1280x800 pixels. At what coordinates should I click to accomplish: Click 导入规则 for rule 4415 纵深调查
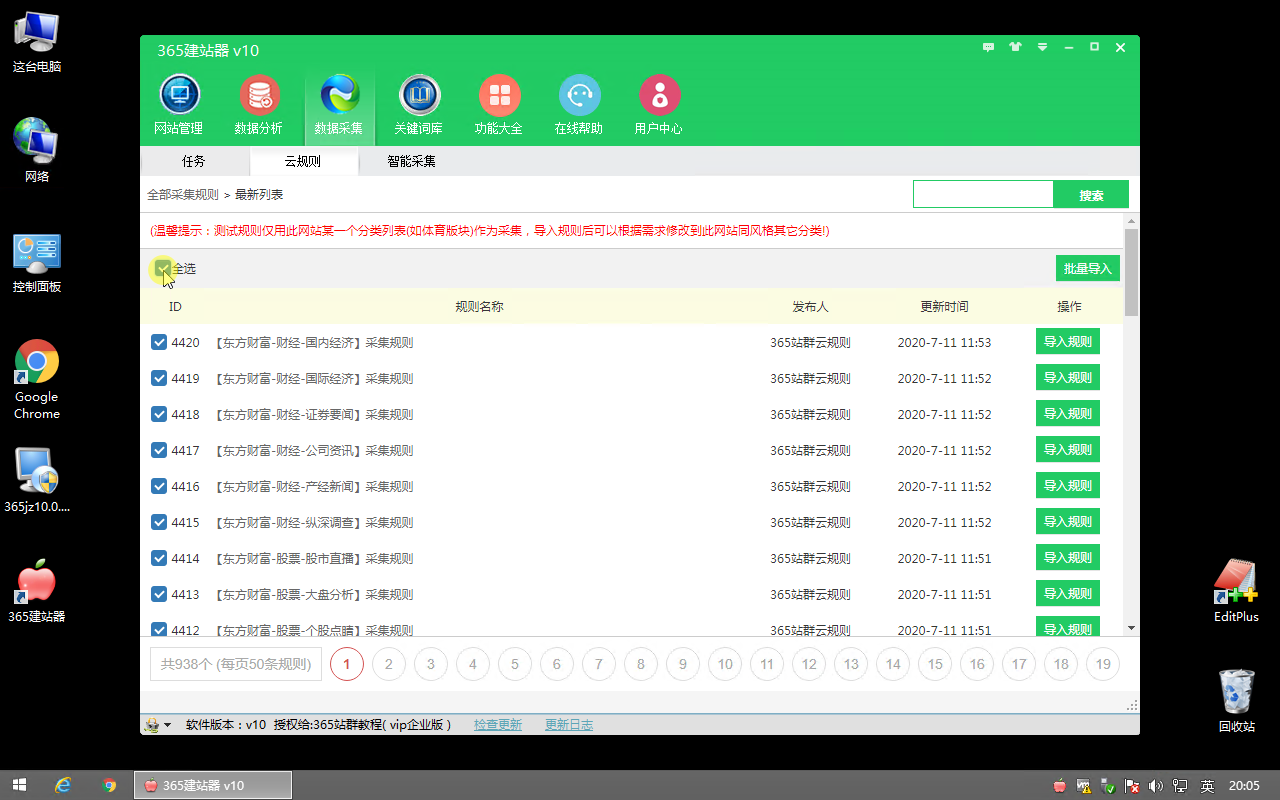(1068, 522)
